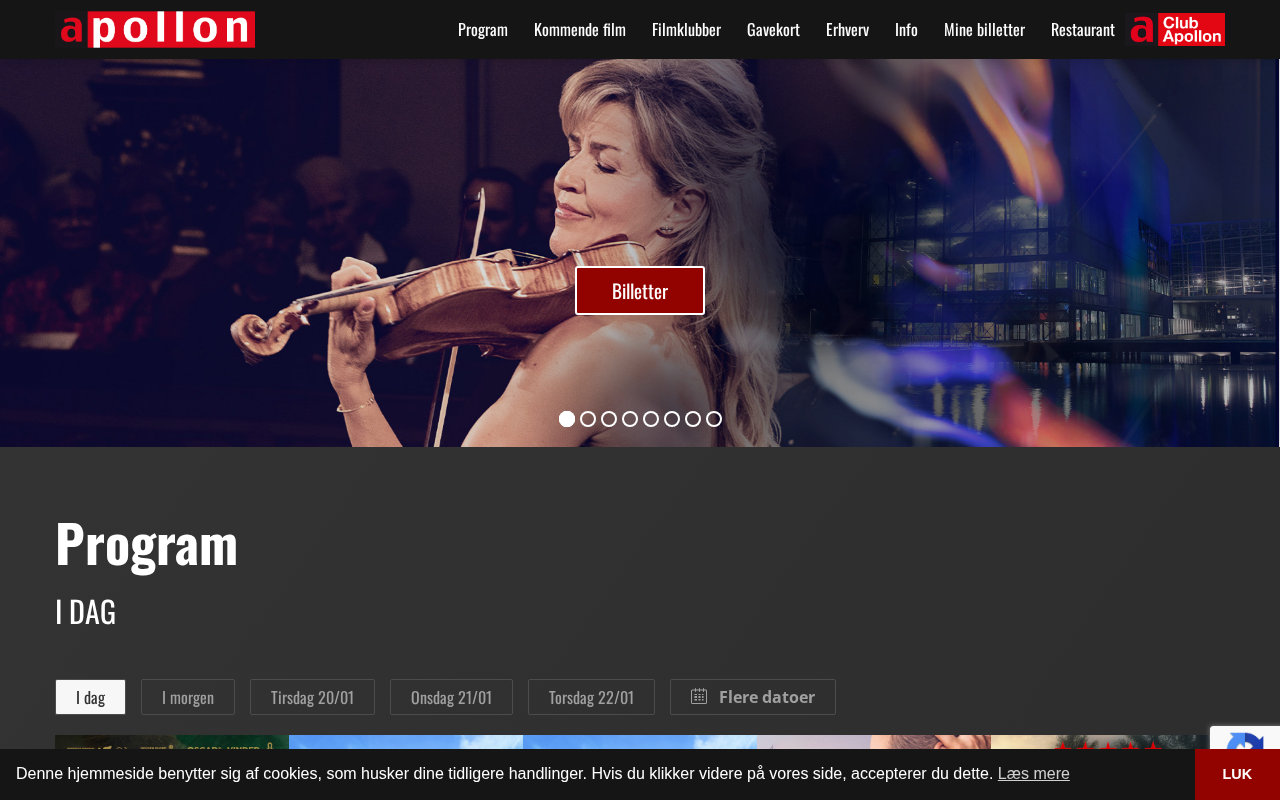Show the third carousel slide

click(609, 419)
